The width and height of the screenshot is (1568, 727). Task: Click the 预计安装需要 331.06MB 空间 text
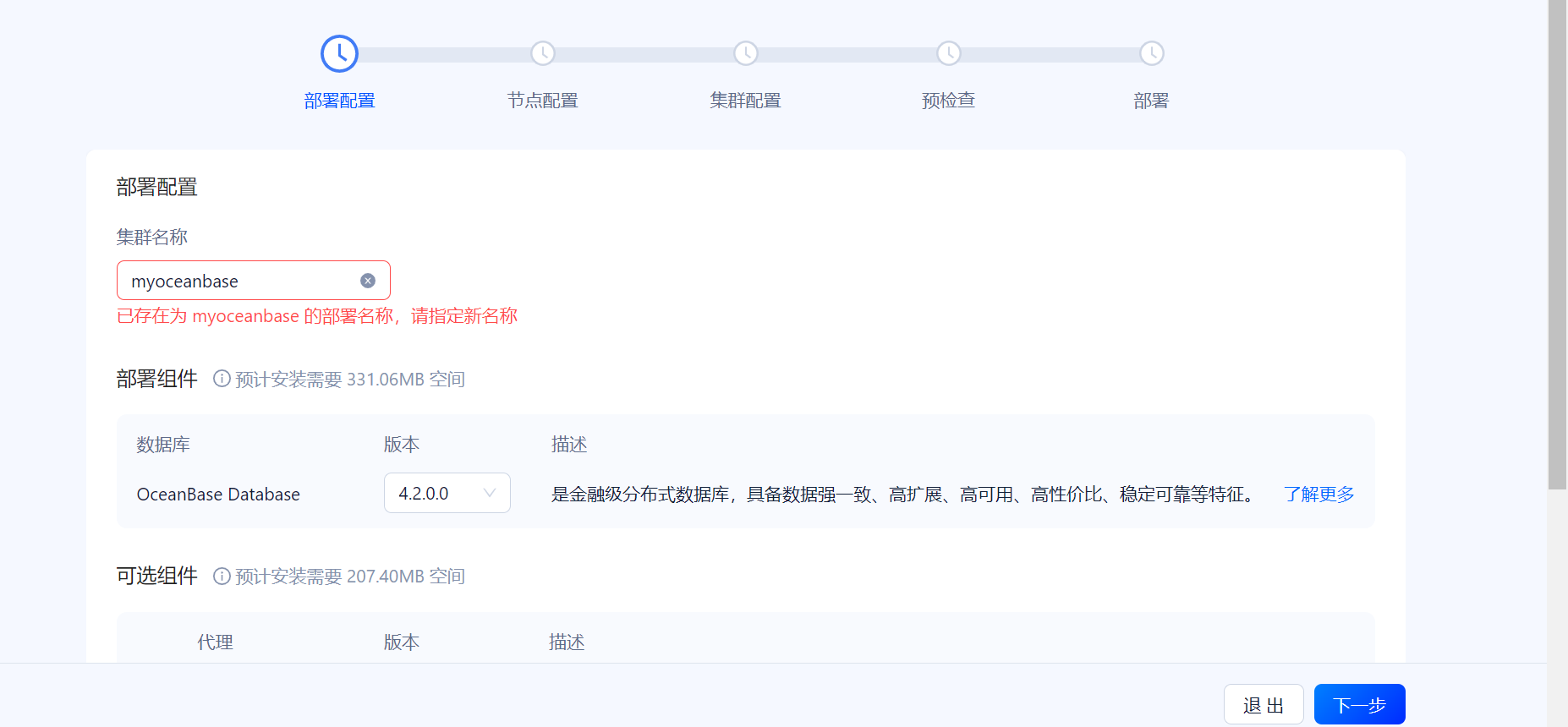point(350,380)
